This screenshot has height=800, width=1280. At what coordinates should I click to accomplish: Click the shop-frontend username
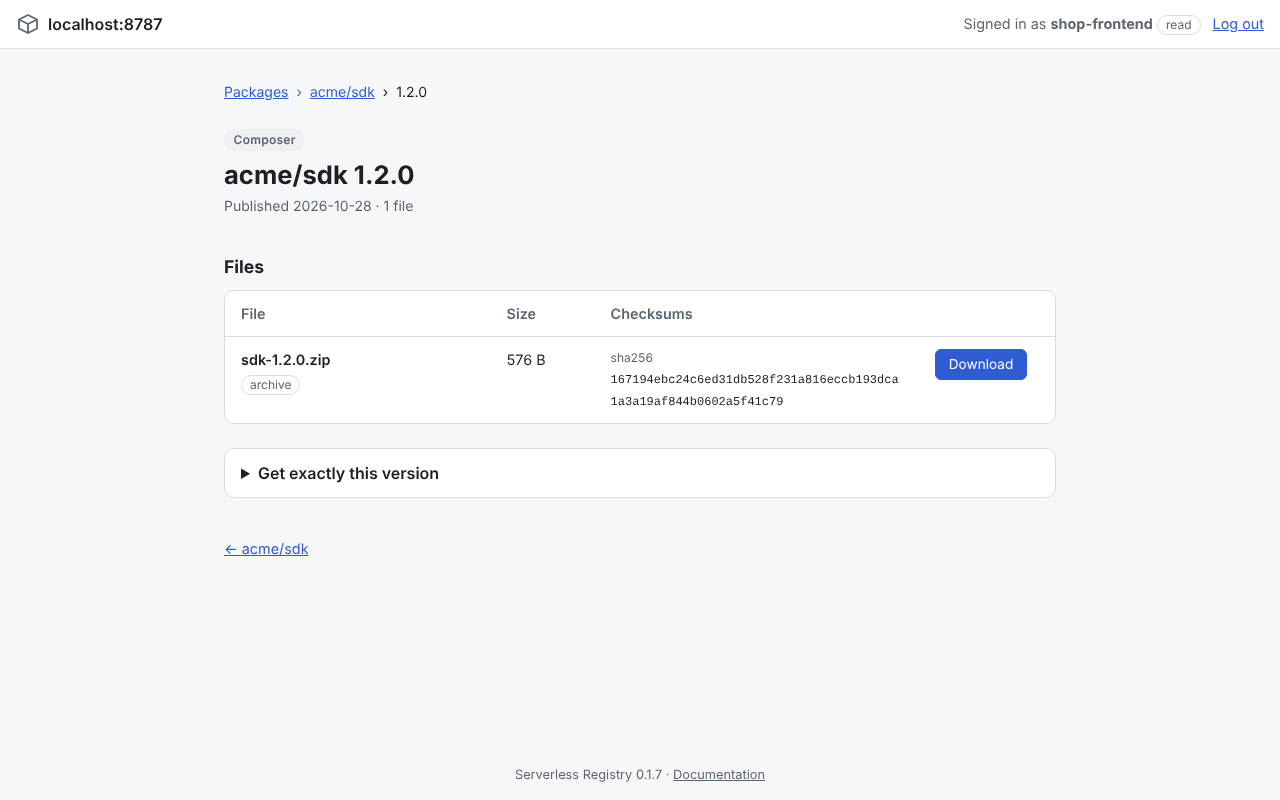[1101, 24]
